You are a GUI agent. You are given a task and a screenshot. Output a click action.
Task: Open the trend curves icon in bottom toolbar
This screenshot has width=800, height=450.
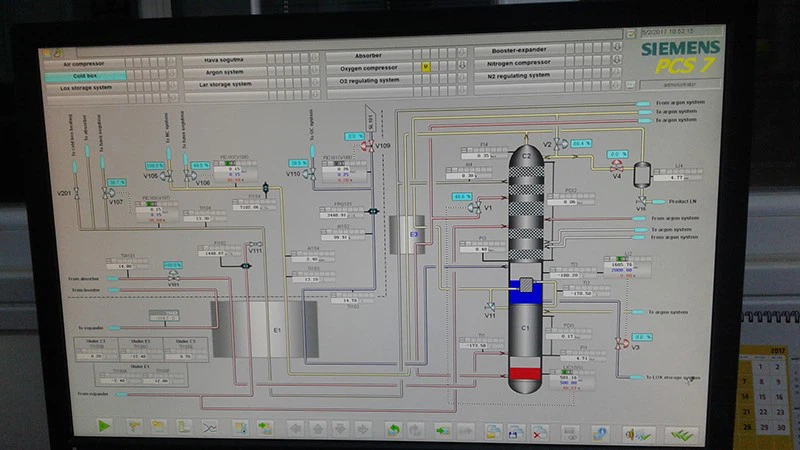point(210,427)
